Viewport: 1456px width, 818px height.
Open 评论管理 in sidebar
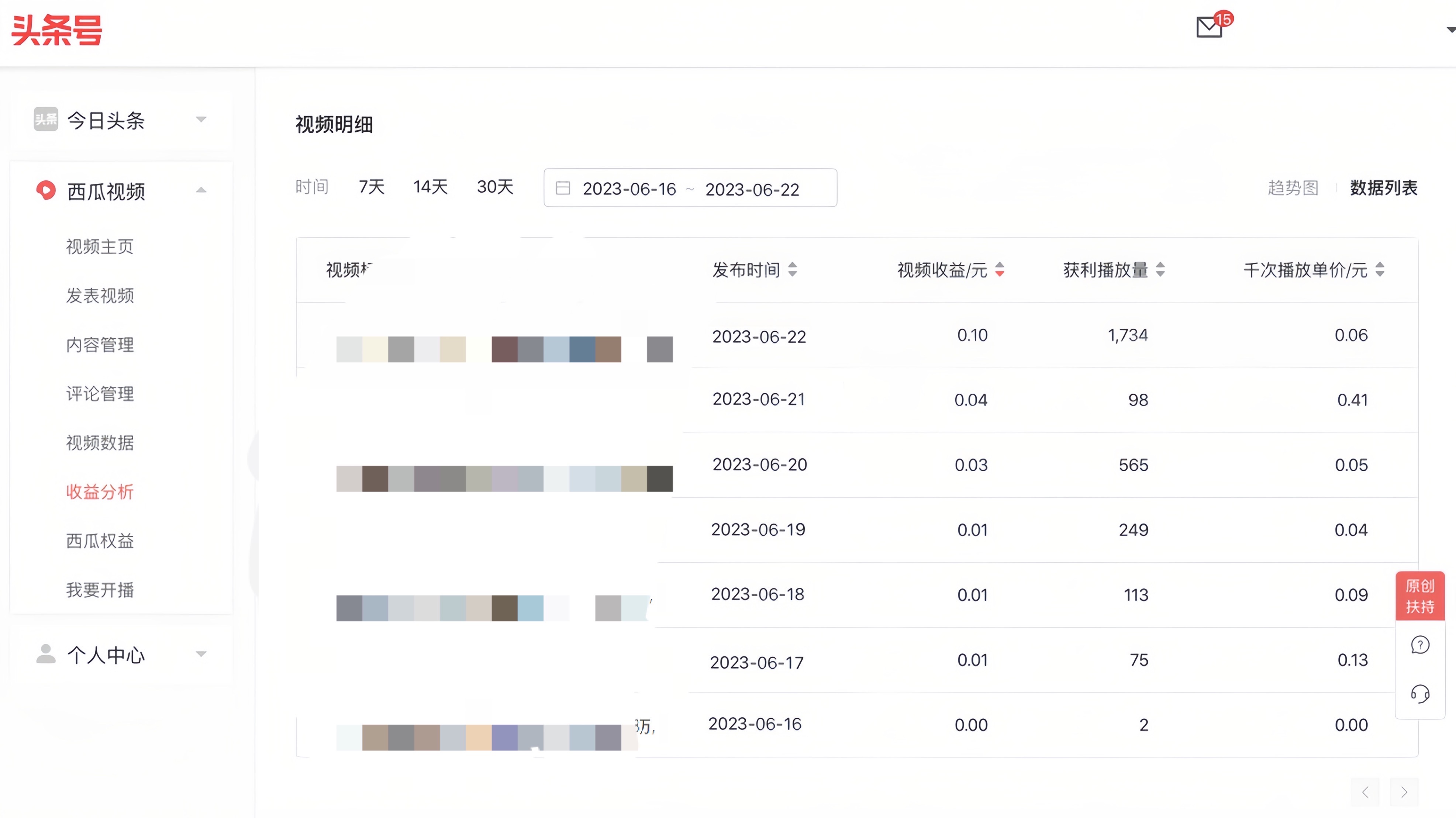coord(100,394)
